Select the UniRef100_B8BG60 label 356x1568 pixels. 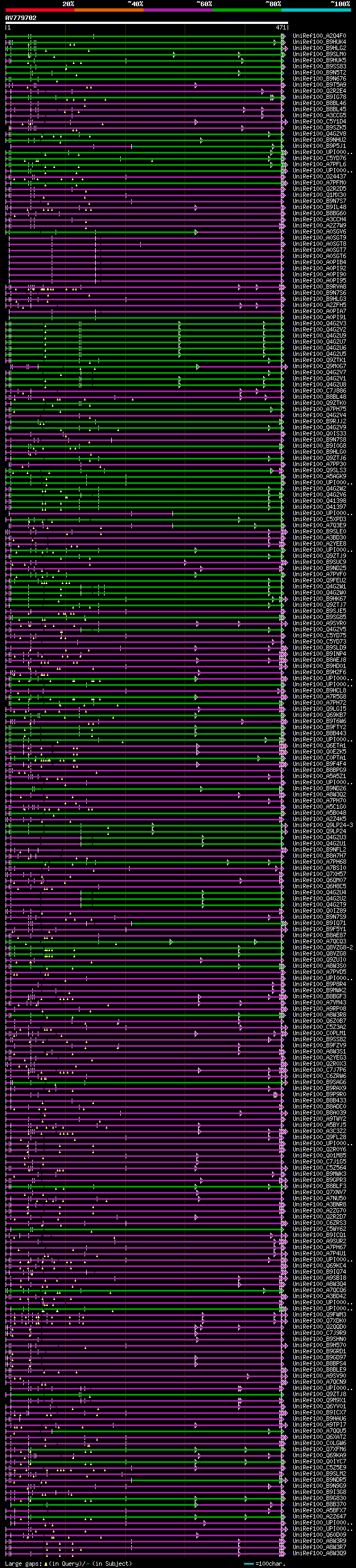click(319, 213)
